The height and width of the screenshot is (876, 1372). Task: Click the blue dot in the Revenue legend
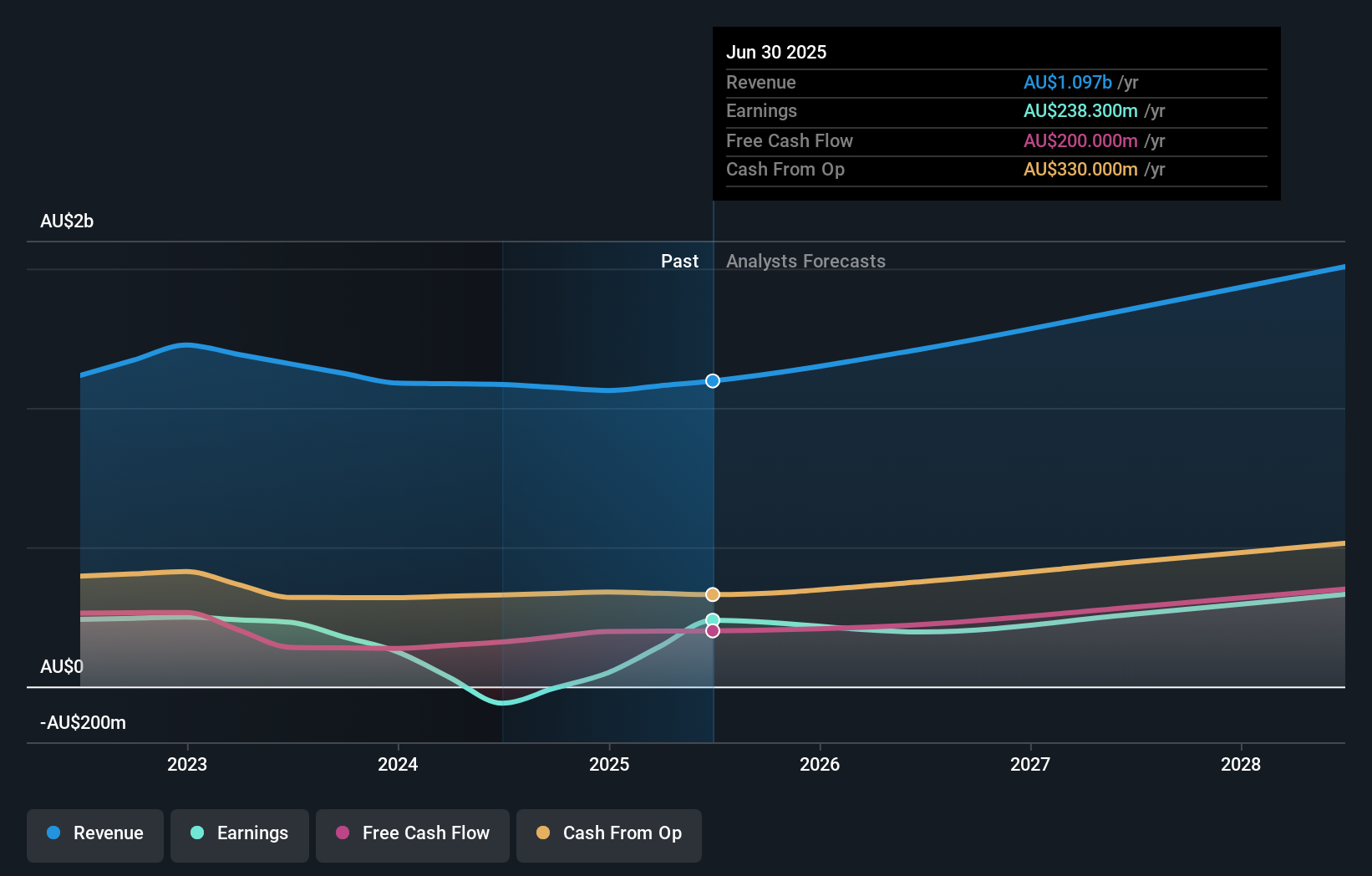click(53, 833)
